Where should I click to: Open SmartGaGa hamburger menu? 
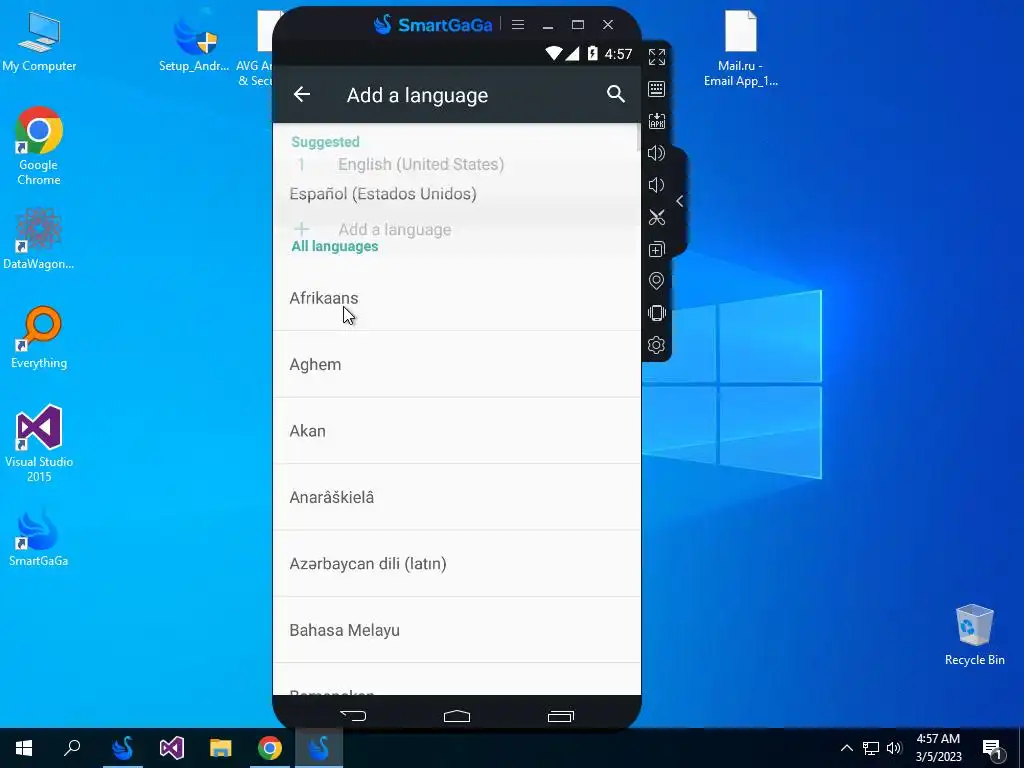point(518,25)
